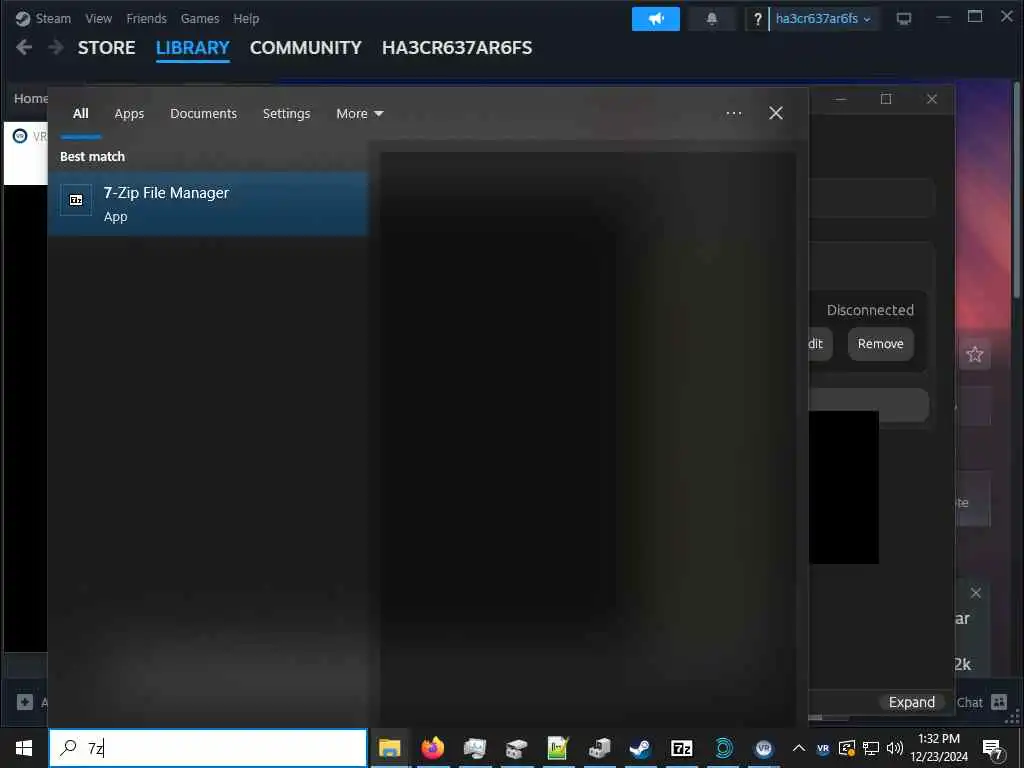Click the add game plus icon
Screen dimensions: 1024x768
(x=25, y=702)
